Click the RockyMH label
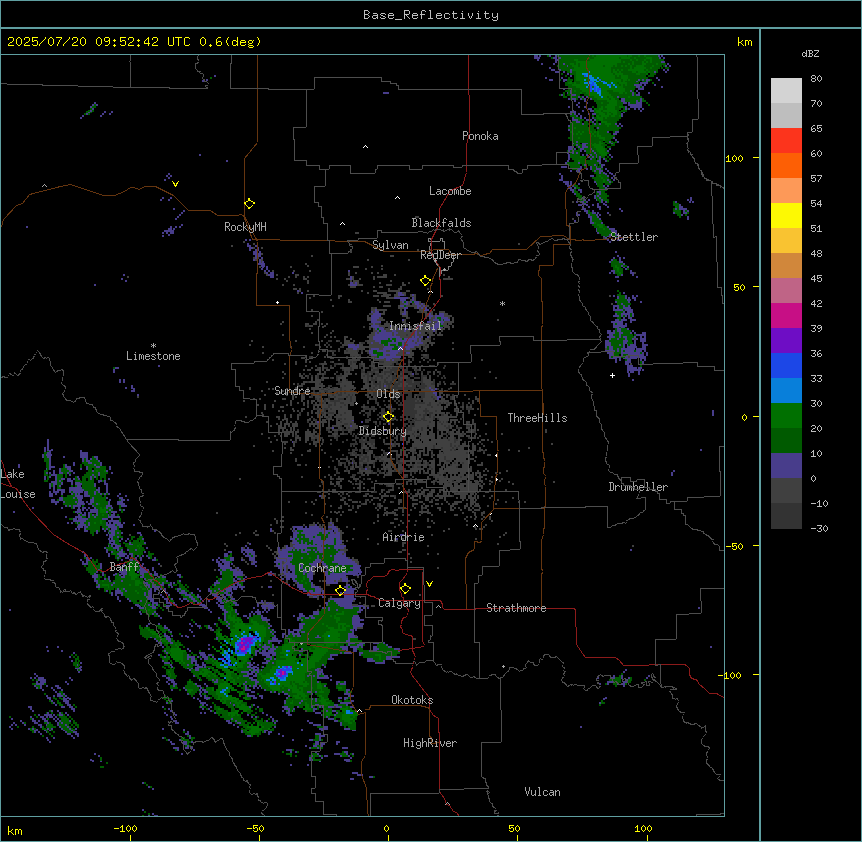Screen dimensions: 862x842 point(245,227)
